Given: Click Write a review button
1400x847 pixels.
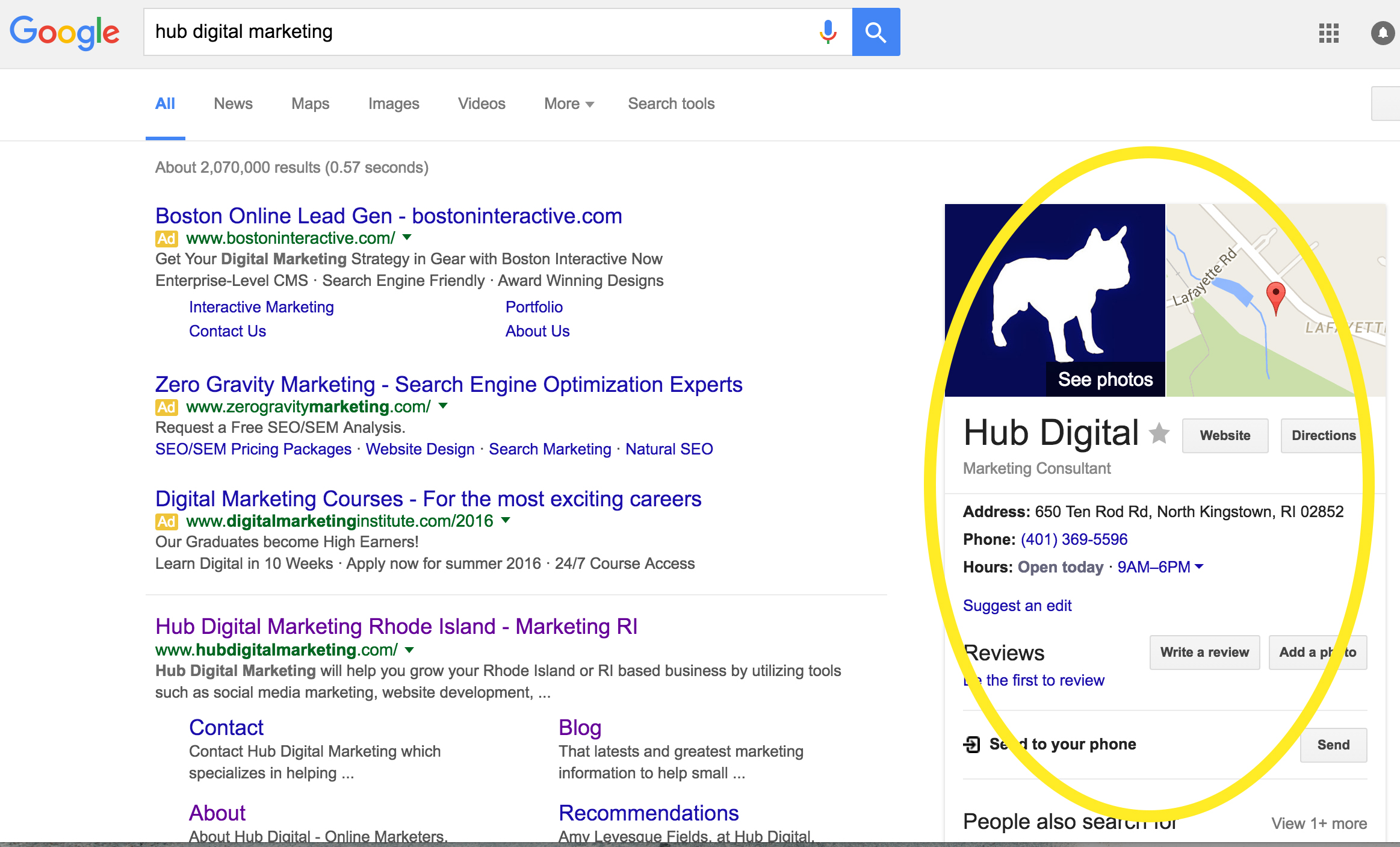Looking at the screenshot, I should click(1204, 652).
